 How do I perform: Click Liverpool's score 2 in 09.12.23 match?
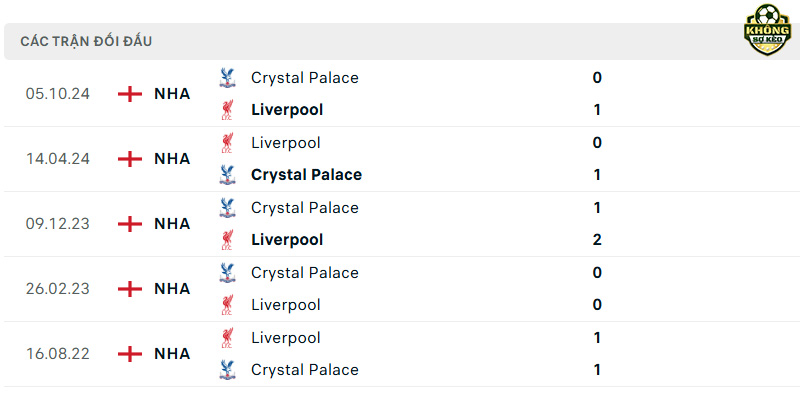pyautogui.click(x=597, y=239)
